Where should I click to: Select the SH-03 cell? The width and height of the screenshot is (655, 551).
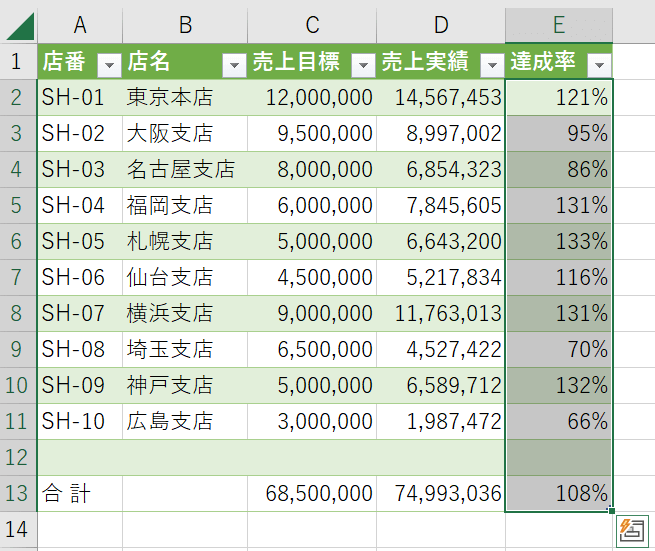(x=80, y=169)
